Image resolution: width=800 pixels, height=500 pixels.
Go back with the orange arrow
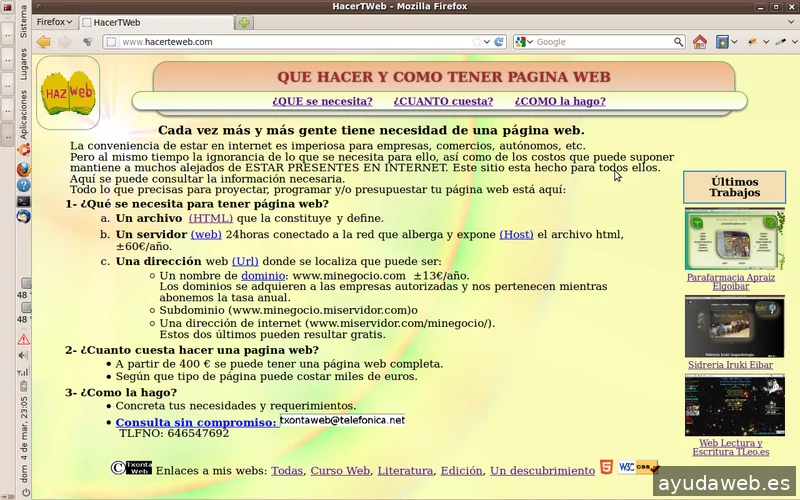click(x=43, y=42)
